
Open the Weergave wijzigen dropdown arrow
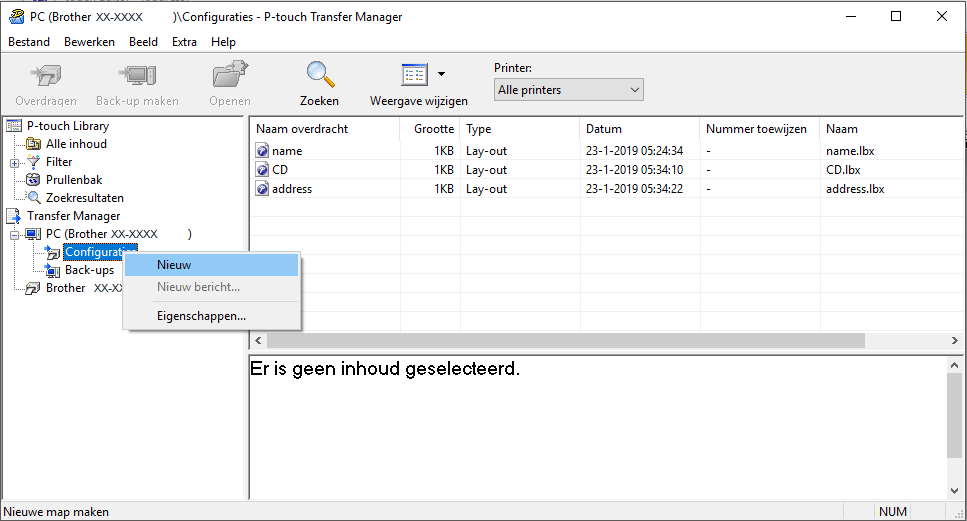[442, 74]
